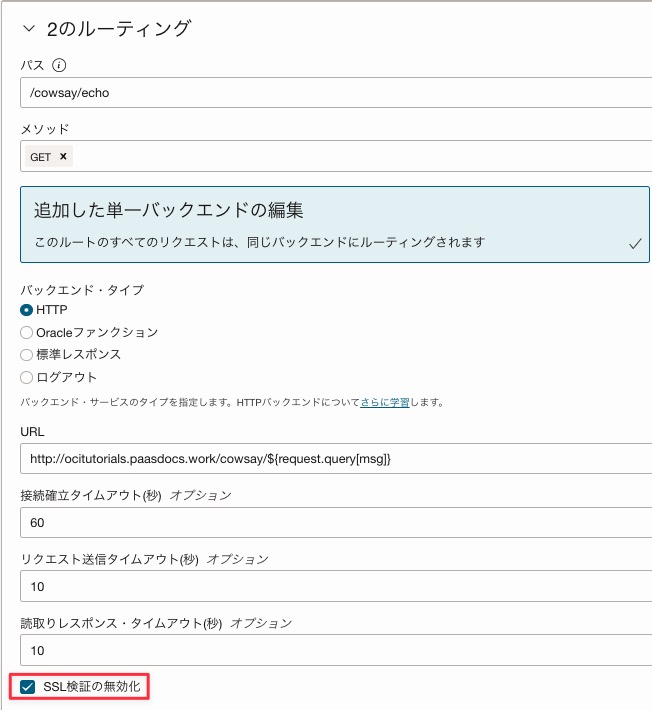The width and height of the screenshot is (652, 710).
Task: Disable the SSL検証の無効化 checkbox
Action: coord(27,687)
